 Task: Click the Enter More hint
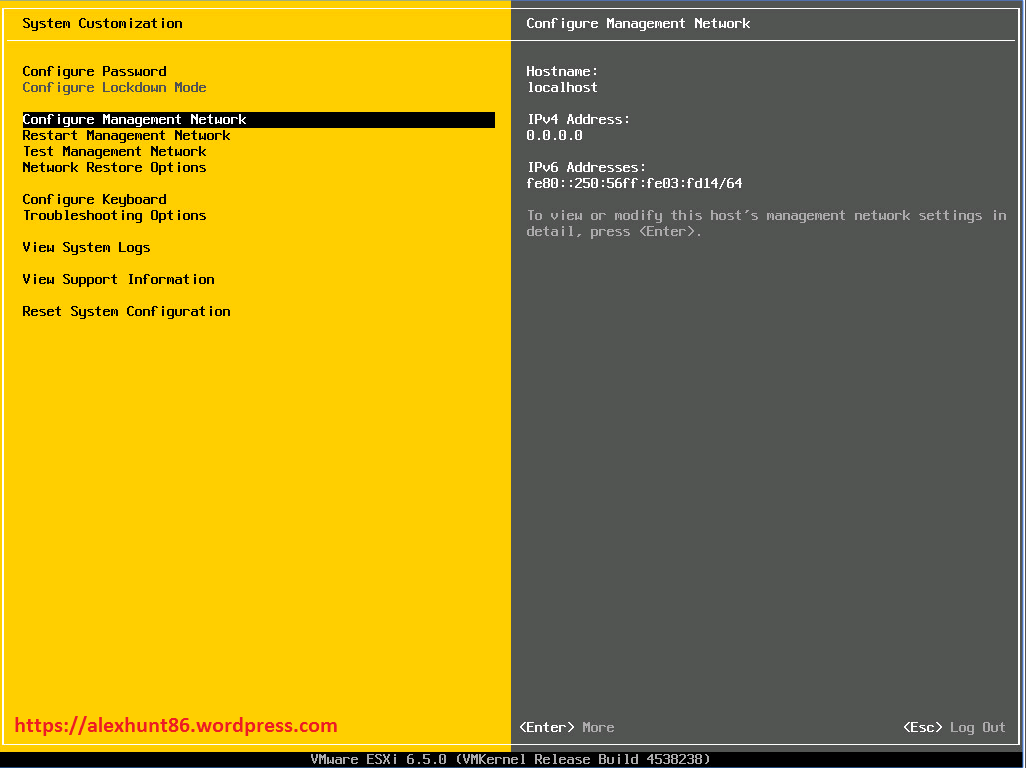click(x=566, y=727)
